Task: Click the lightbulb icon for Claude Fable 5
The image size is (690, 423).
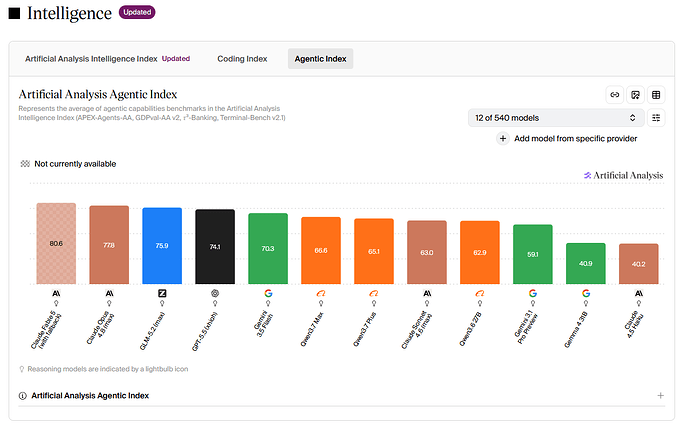Action: [x=56, y=303]
